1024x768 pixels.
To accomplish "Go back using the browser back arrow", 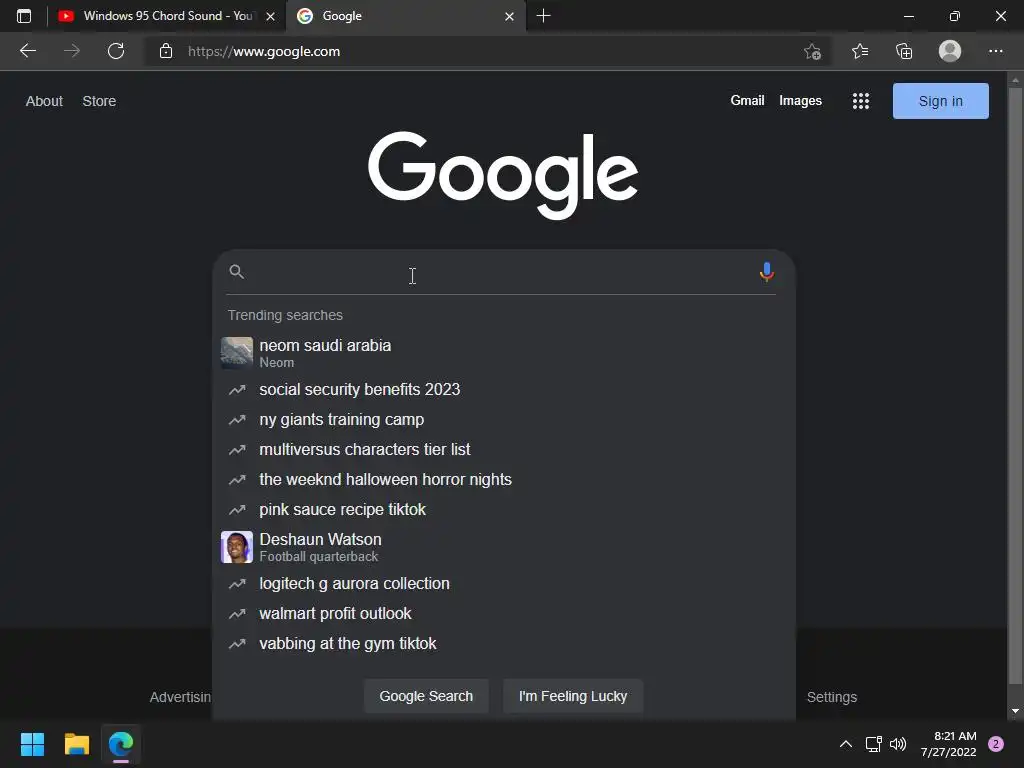I will coord(27,51).
